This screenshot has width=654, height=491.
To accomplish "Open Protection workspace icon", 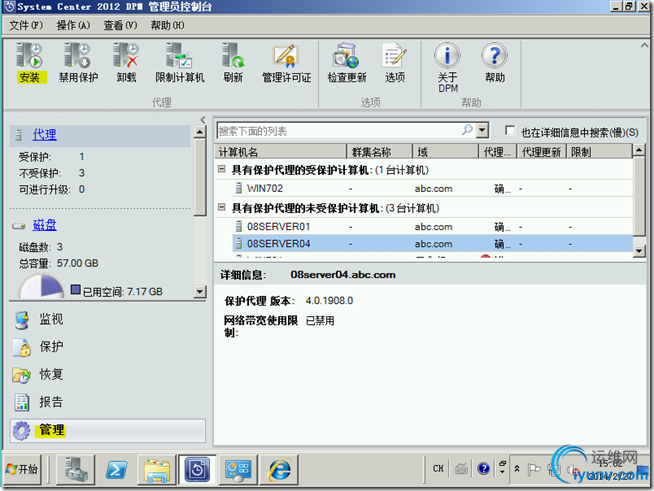I will point(22,347).
